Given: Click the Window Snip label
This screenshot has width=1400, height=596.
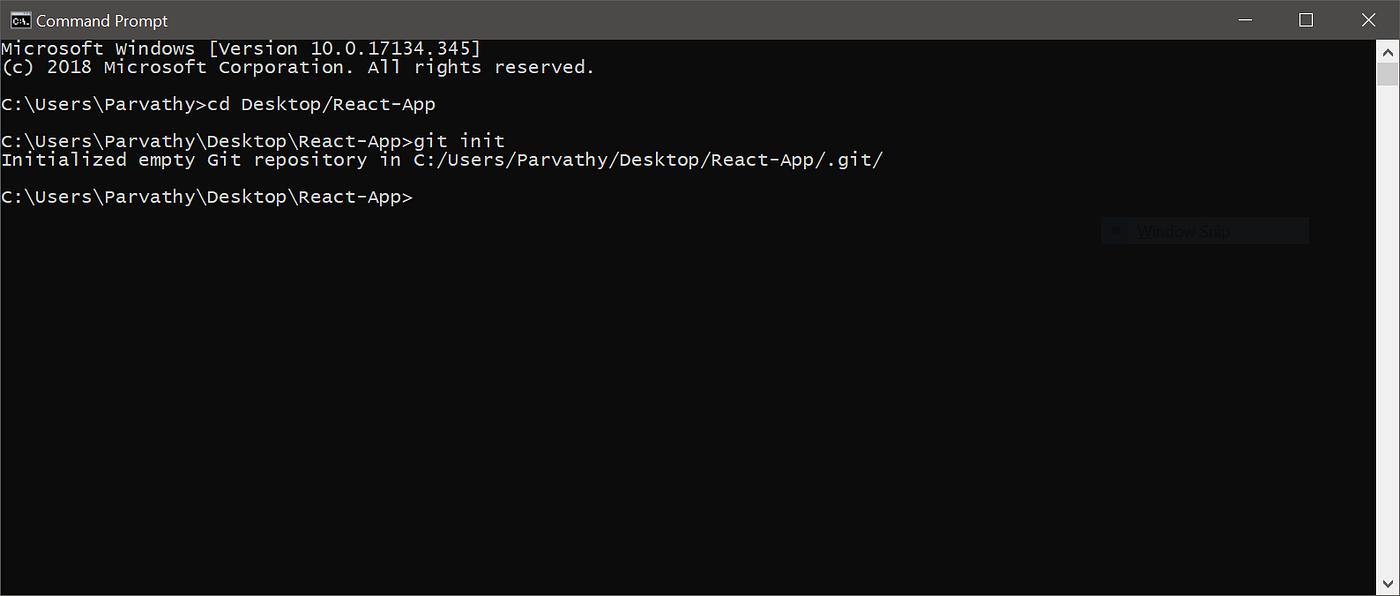Looking at the screenshot, I should click(x=1185, y=231).
